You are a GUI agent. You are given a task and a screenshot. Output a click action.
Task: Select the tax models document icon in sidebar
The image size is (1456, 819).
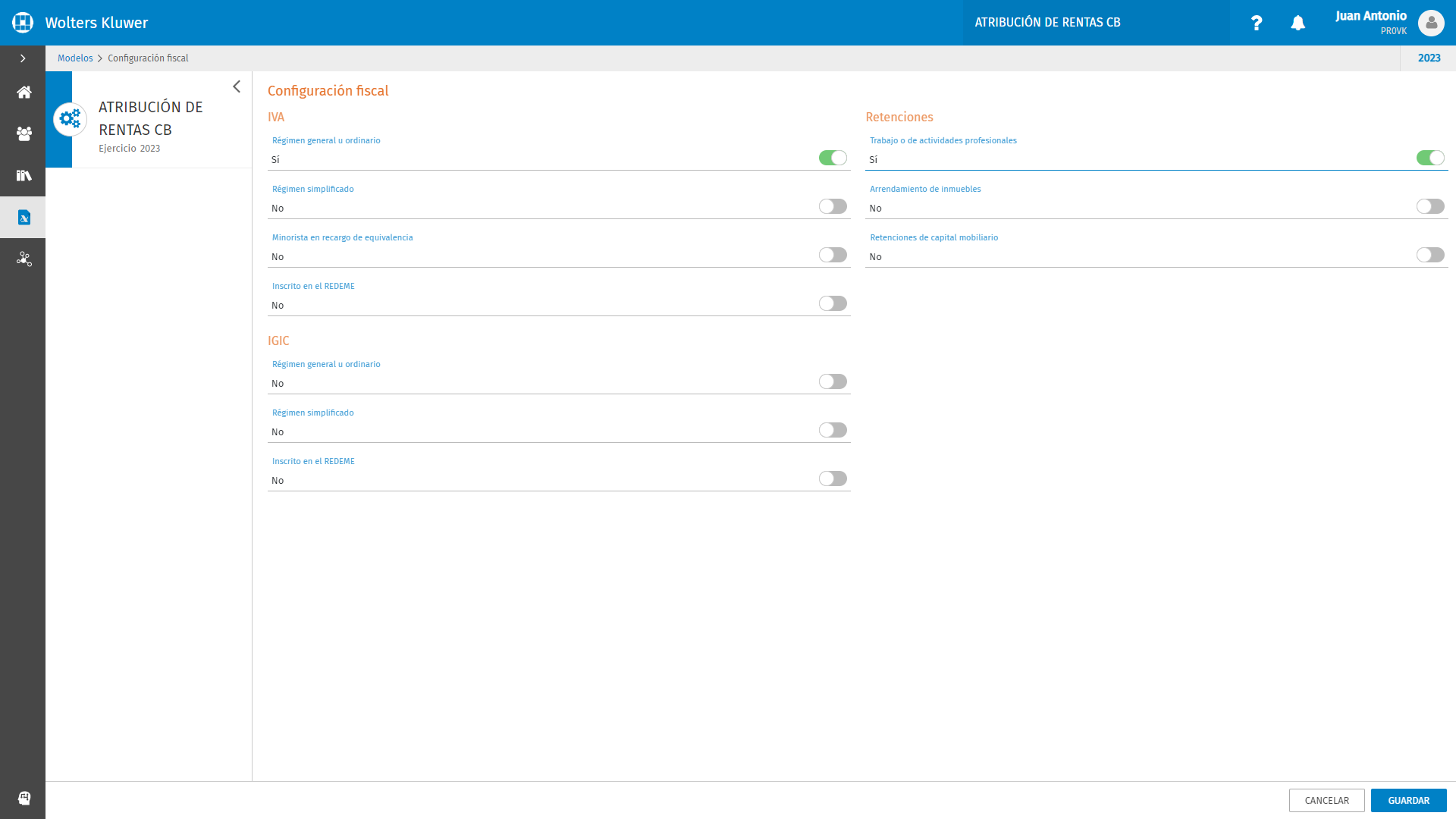(24, 218)
